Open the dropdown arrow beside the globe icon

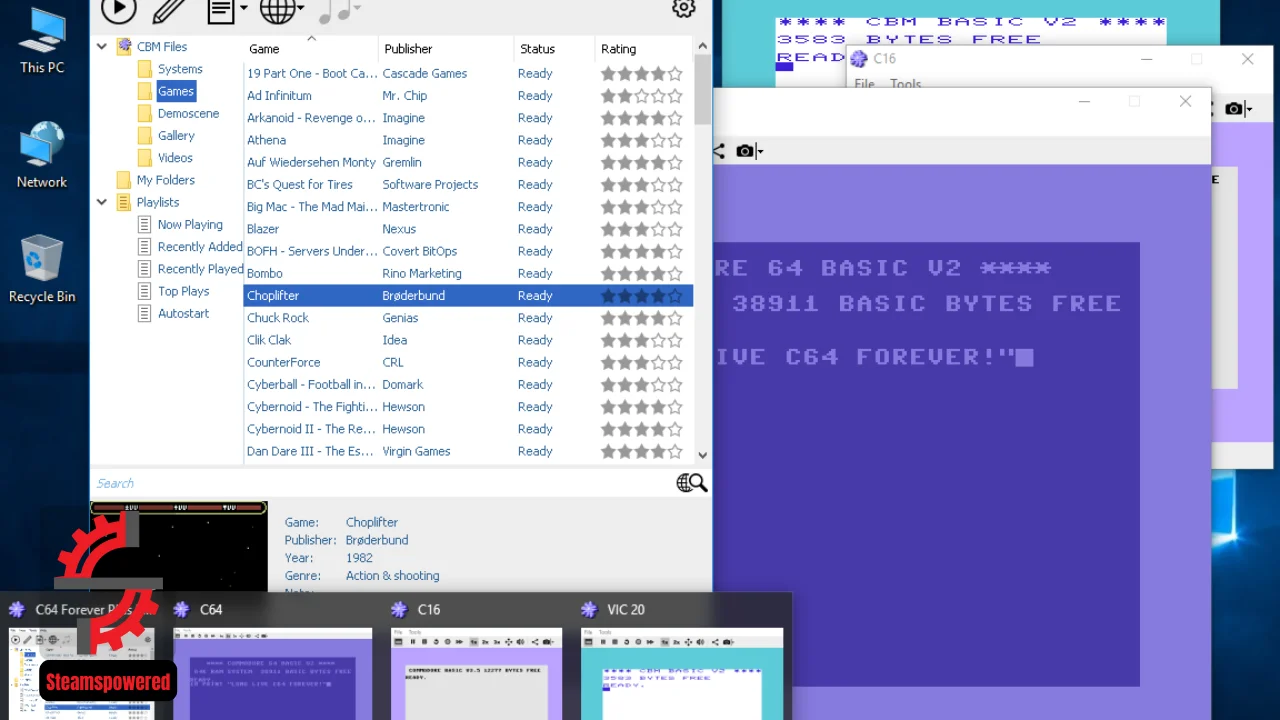coord(301,10)
